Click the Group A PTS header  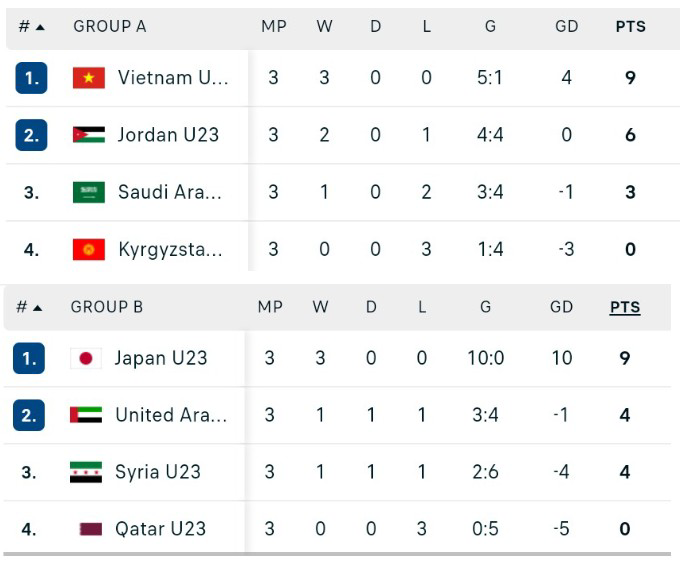click(x=630, y=27)
